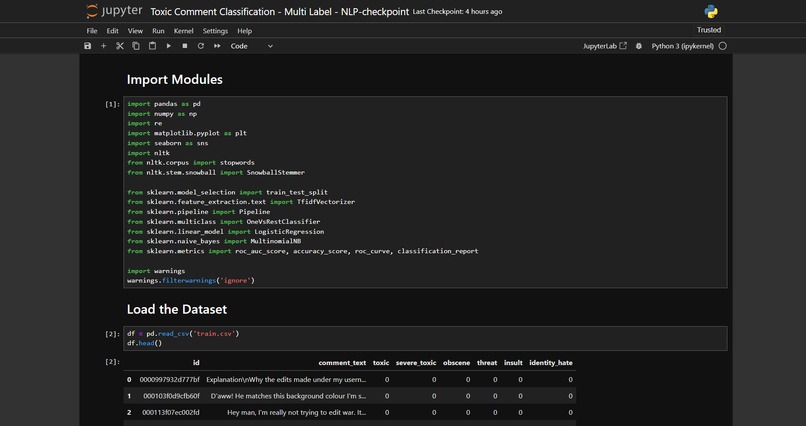
Task: Open the View menu
Action: [135, 31]
